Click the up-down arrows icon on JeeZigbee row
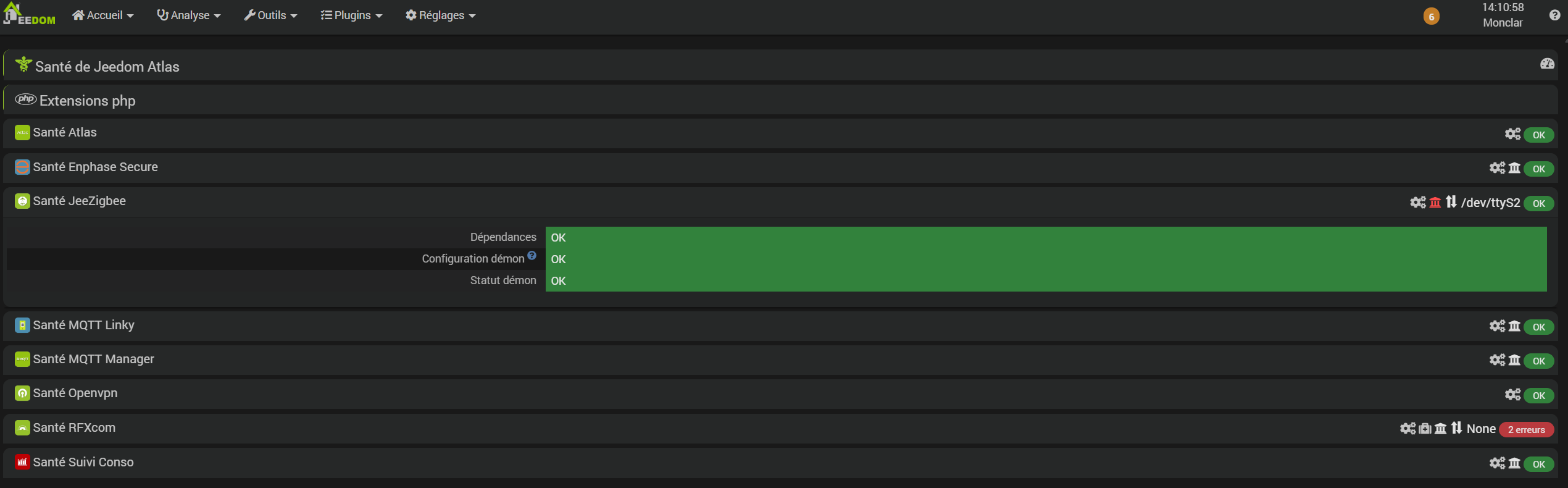Screen dimensions: 1568x488 1451,202
